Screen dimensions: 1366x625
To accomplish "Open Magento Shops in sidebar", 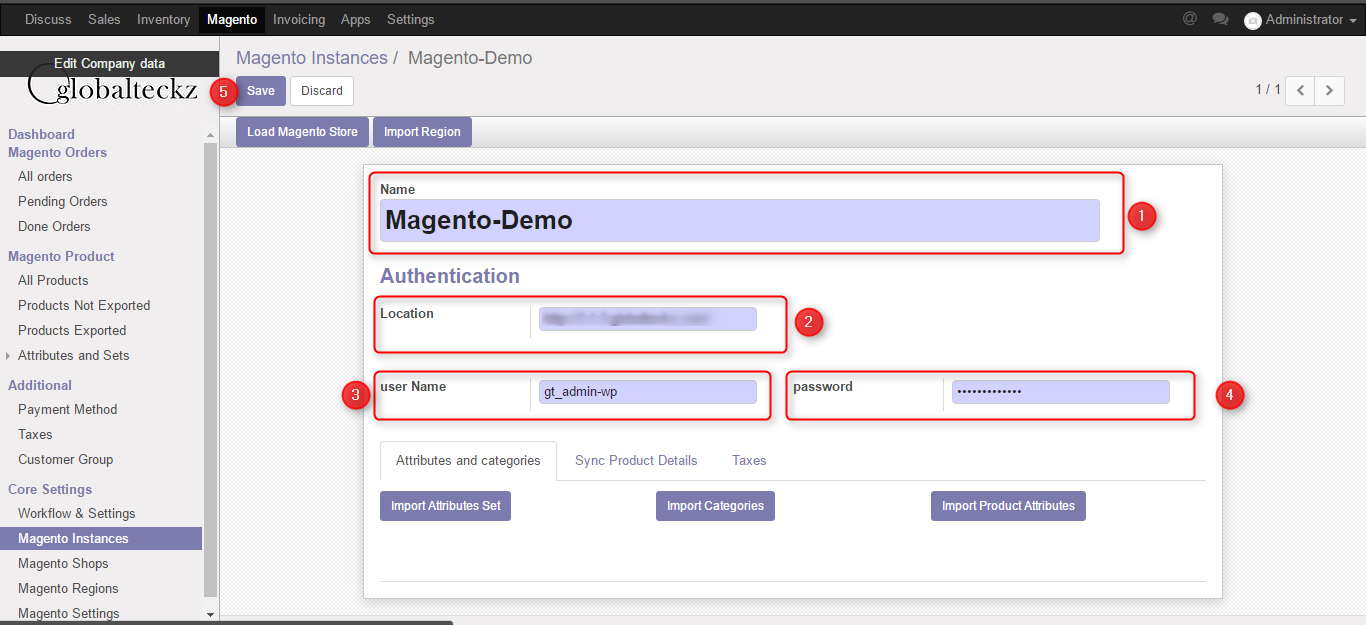I will pos(63,564).
